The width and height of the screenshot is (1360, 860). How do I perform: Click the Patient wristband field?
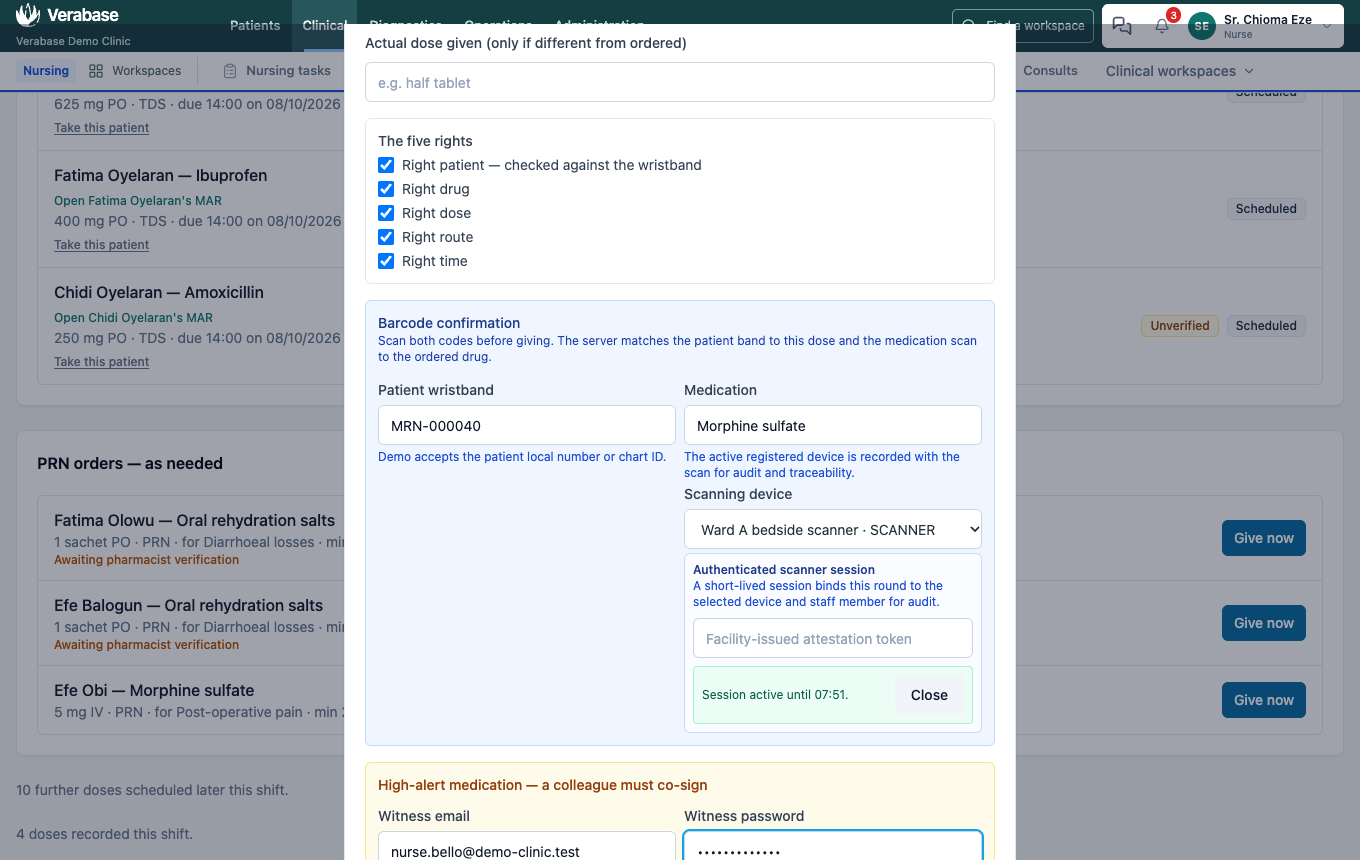(x=527, y=425)
